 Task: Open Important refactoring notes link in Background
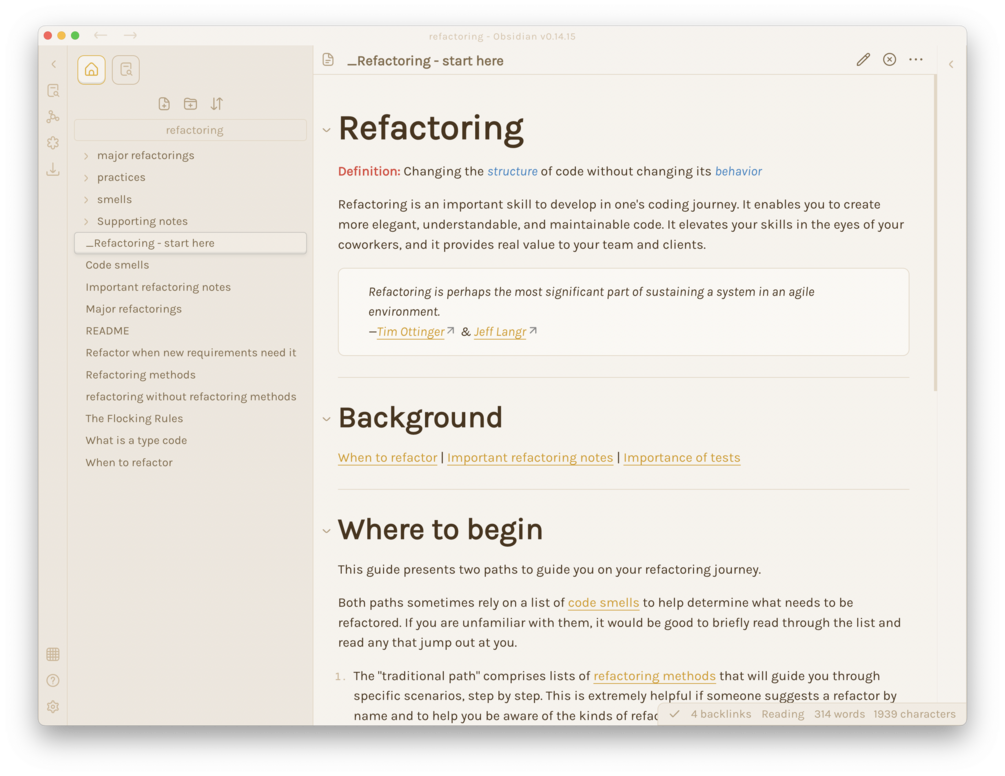[x=530, y=458]
